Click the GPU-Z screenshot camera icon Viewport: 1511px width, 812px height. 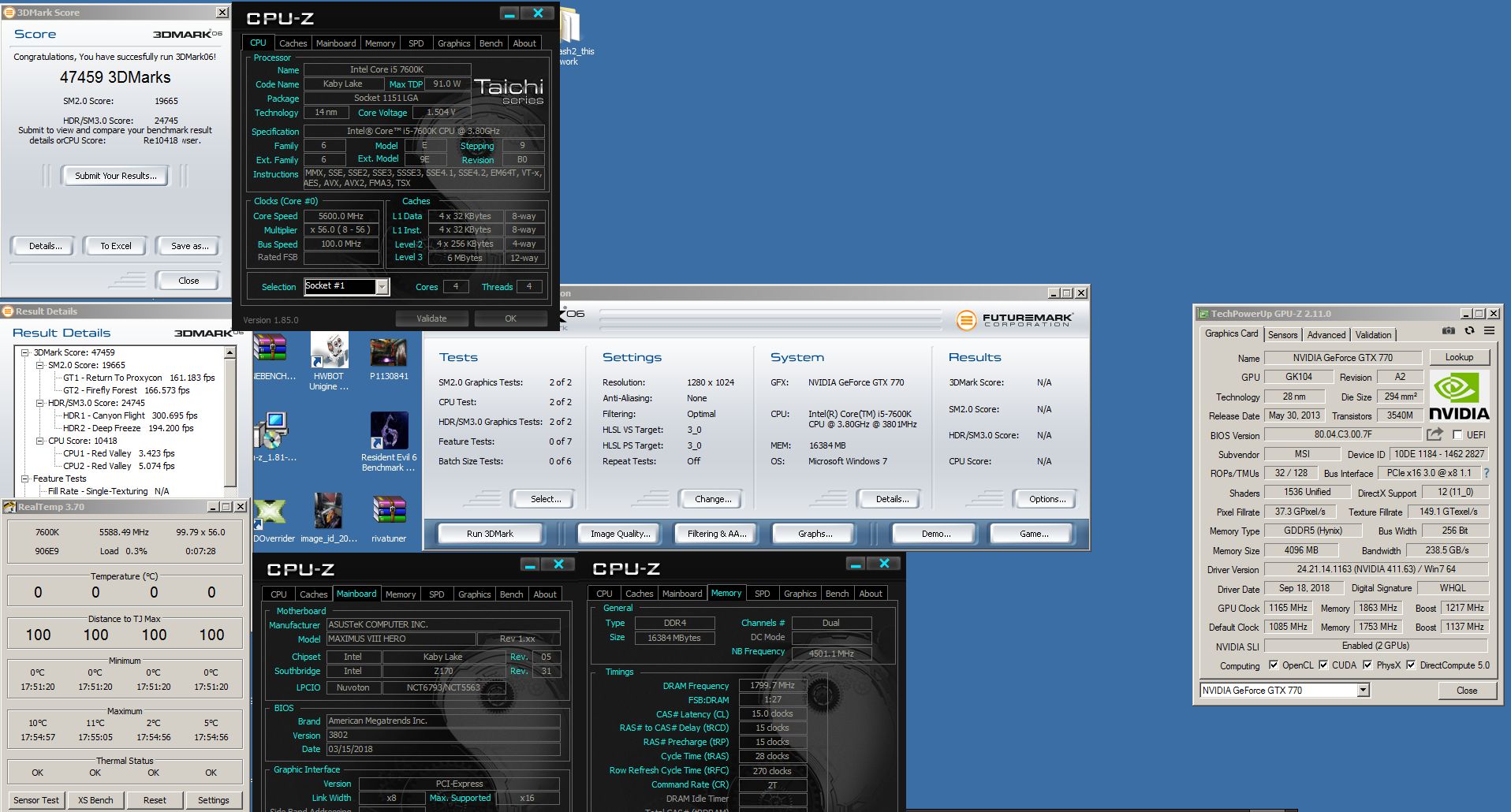[x=1448, y=331]
